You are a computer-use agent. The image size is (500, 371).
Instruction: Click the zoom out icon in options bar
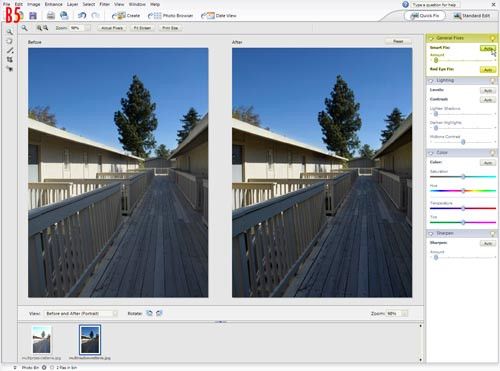click(45, 28)
